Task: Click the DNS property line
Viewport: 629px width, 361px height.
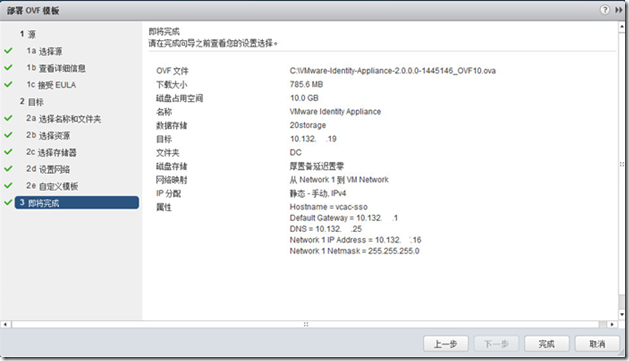Action: click(x=325, y=229)
